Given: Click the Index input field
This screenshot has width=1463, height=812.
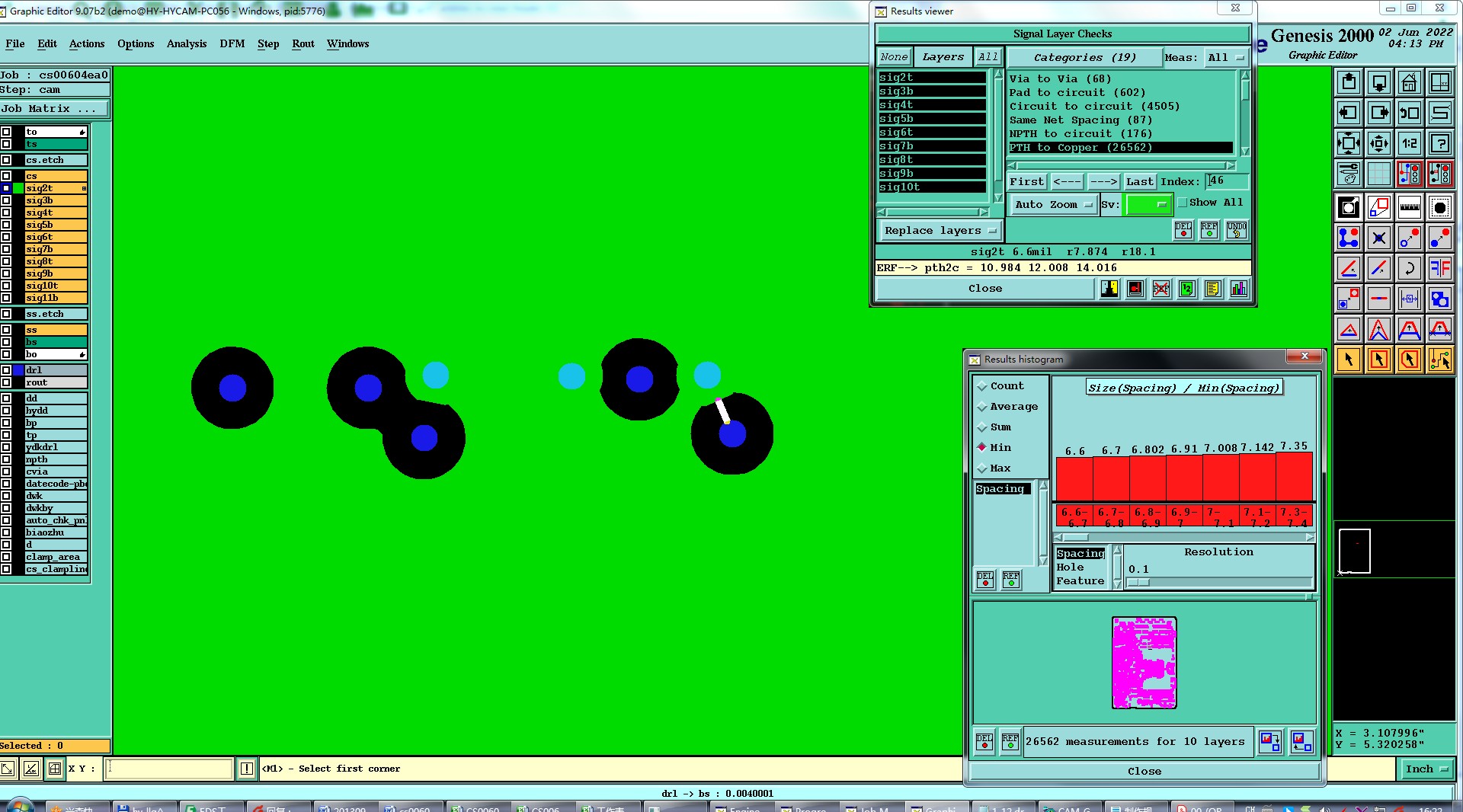Looking at the screenshot, I should [x=1228, y=181].
